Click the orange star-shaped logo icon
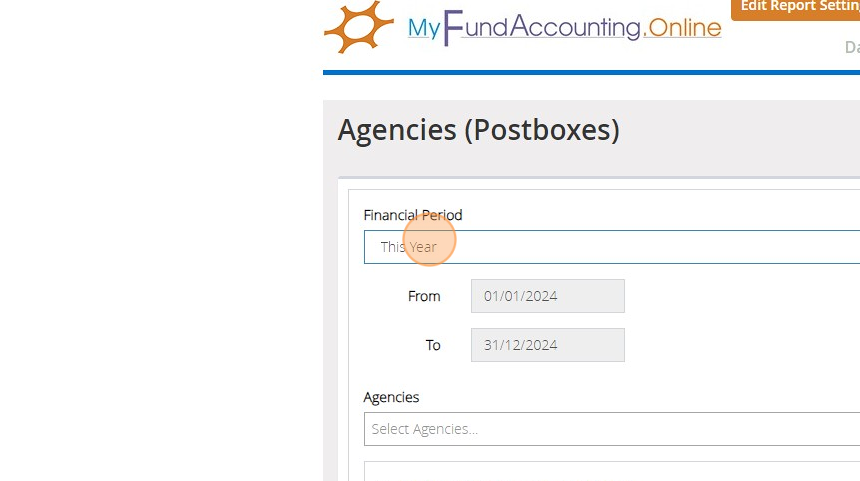860x481 pixels. point(359,27)
